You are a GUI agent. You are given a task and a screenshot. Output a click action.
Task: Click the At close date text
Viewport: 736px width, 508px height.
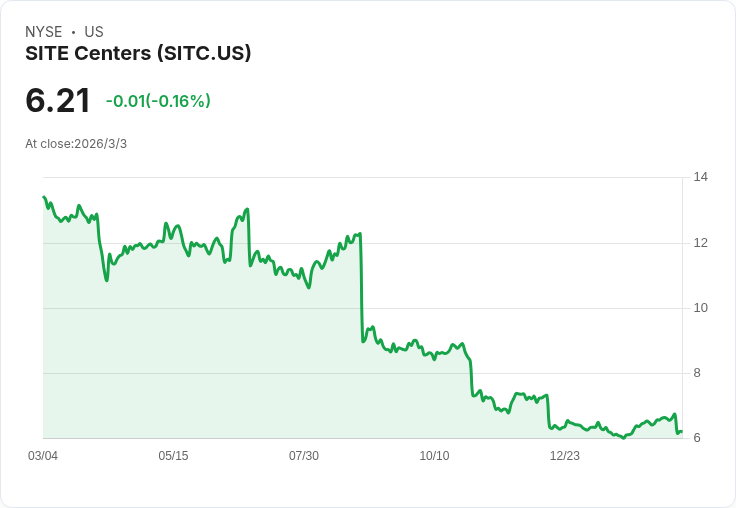pos(76,144)
